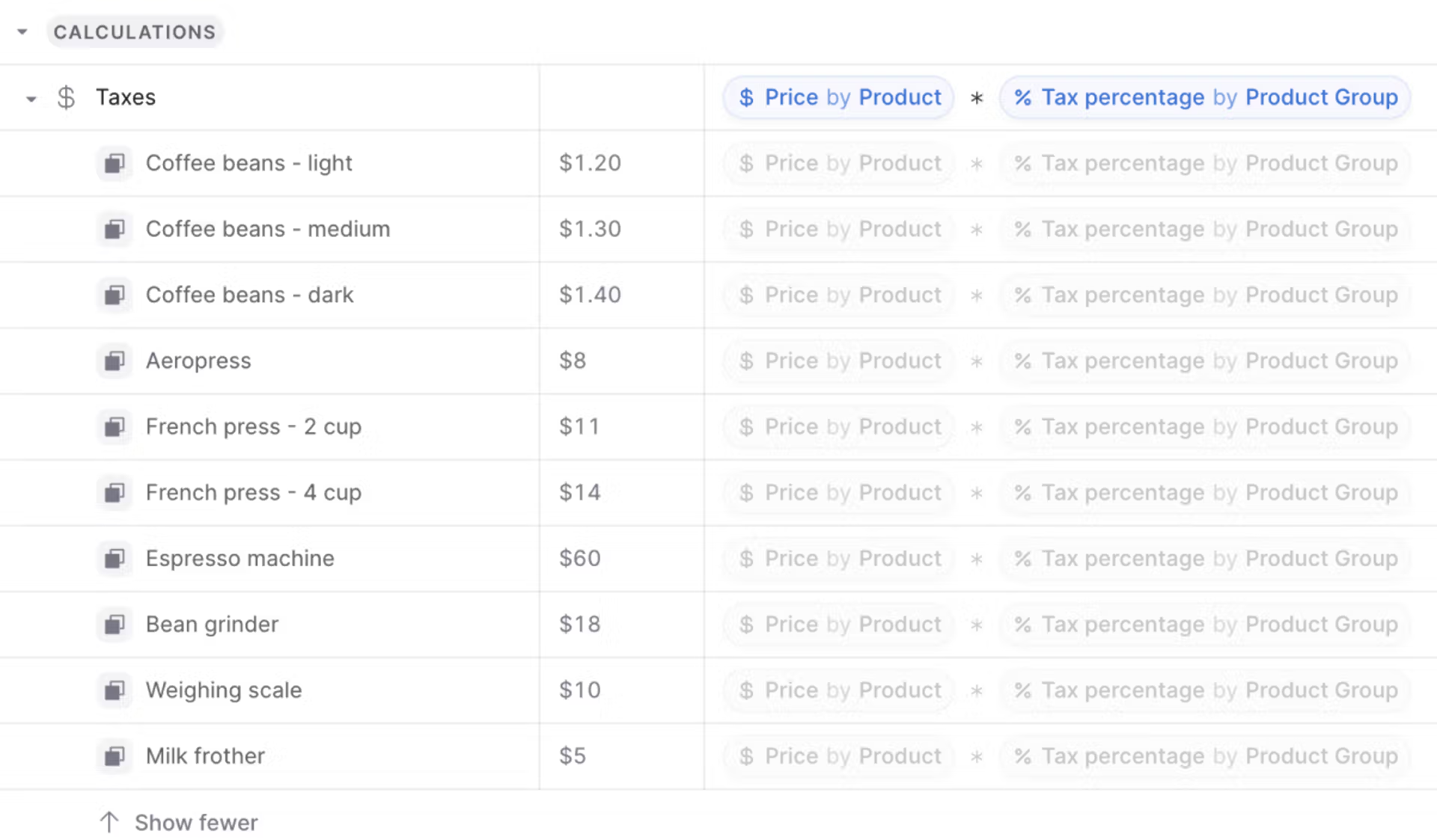Select the French press - 2 cup row
Image resolution: width=1437 pixels, height=840 pixels.
[x=718, y=426]
